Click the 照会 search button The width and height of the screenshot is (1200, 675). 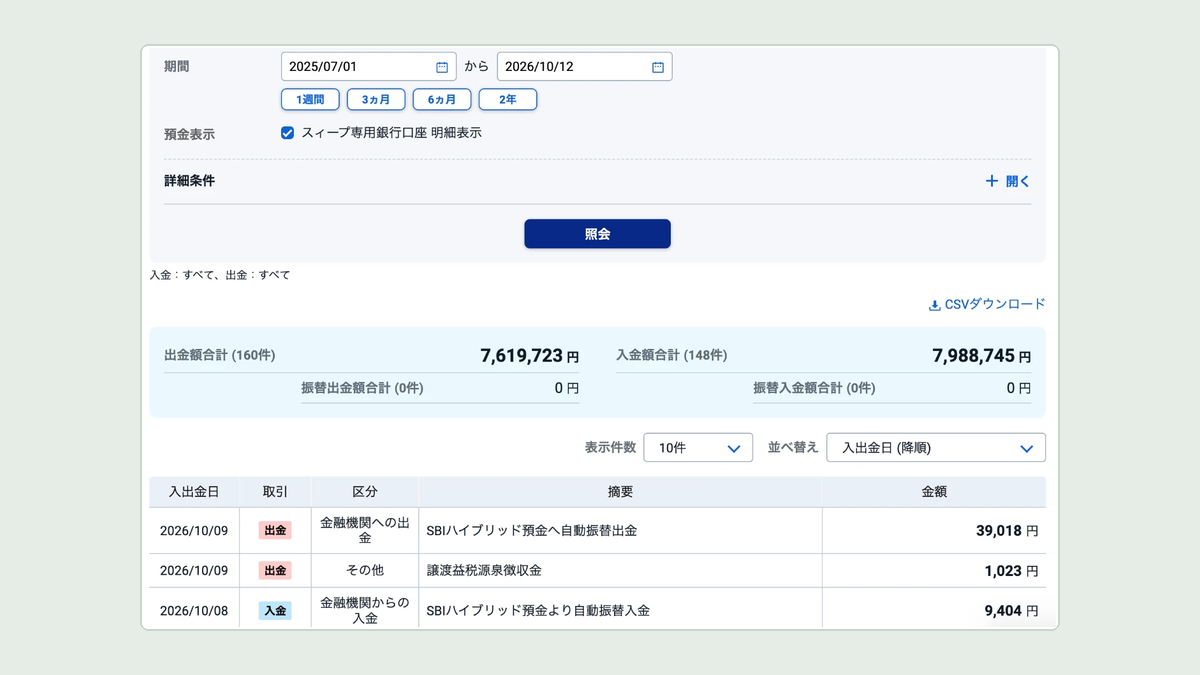coord(597,234)
